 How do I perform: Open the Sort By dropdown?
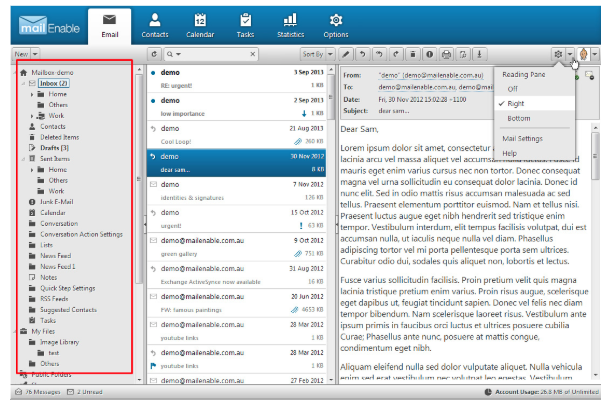point(316,53)
